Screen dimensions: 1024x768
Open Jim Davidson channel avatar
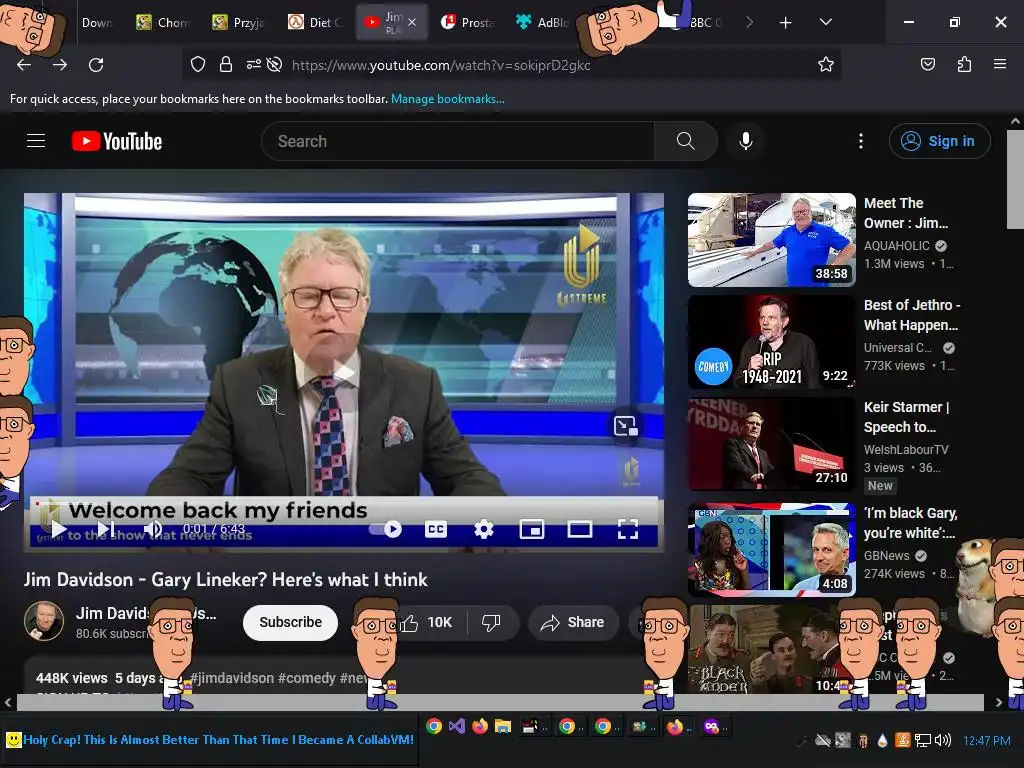pos(44,621)
